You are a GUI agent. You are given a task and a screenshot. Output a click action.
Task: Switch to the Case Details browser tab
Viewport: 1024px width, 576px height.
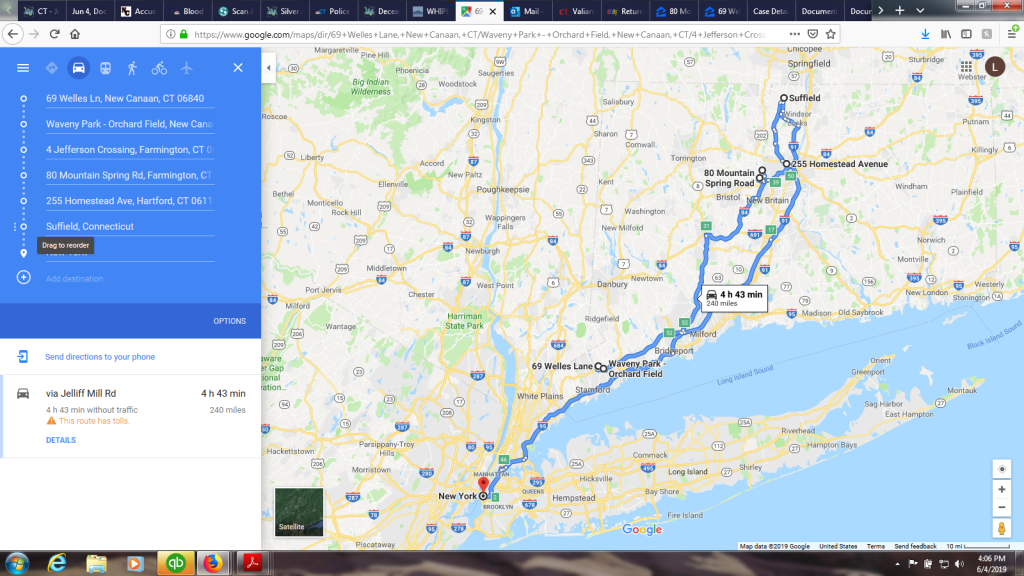click(769, 11)
